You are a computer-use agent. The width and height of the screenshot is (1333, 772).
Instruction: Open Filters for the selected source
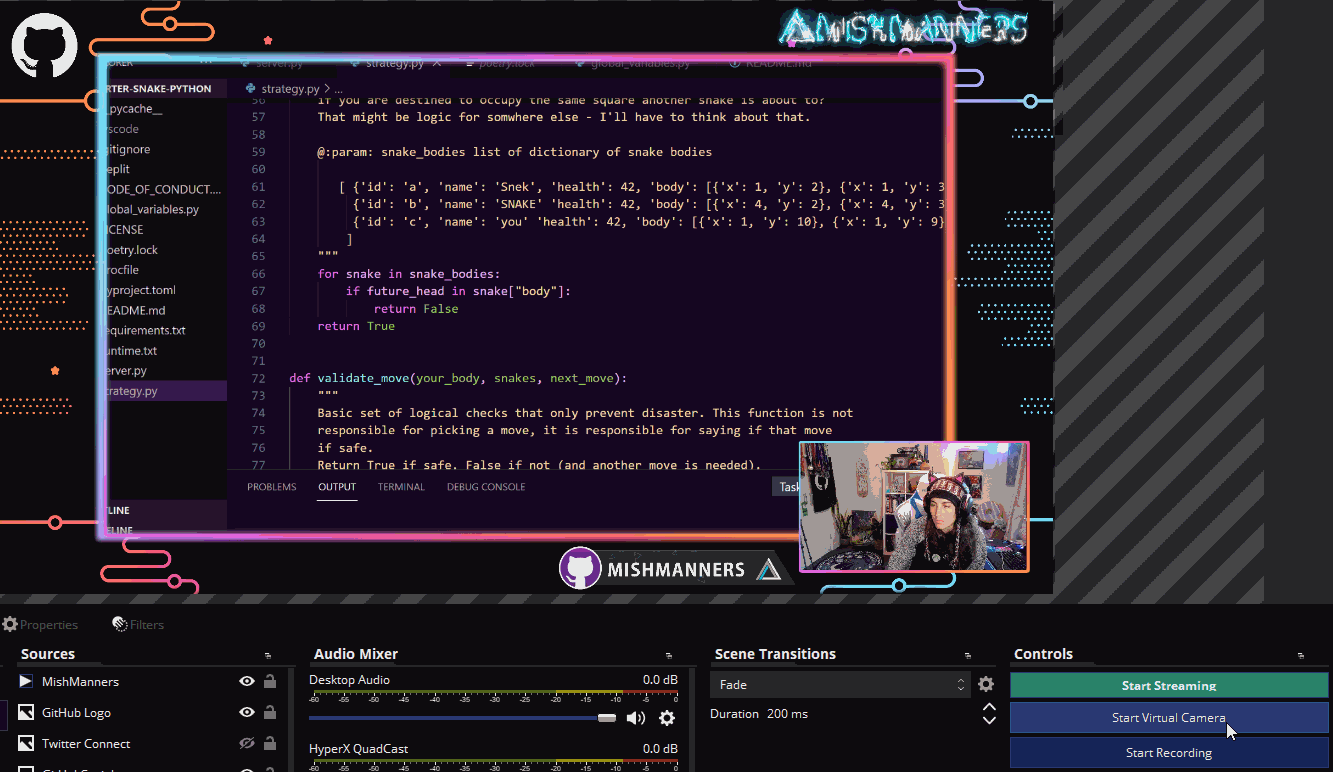138,624
